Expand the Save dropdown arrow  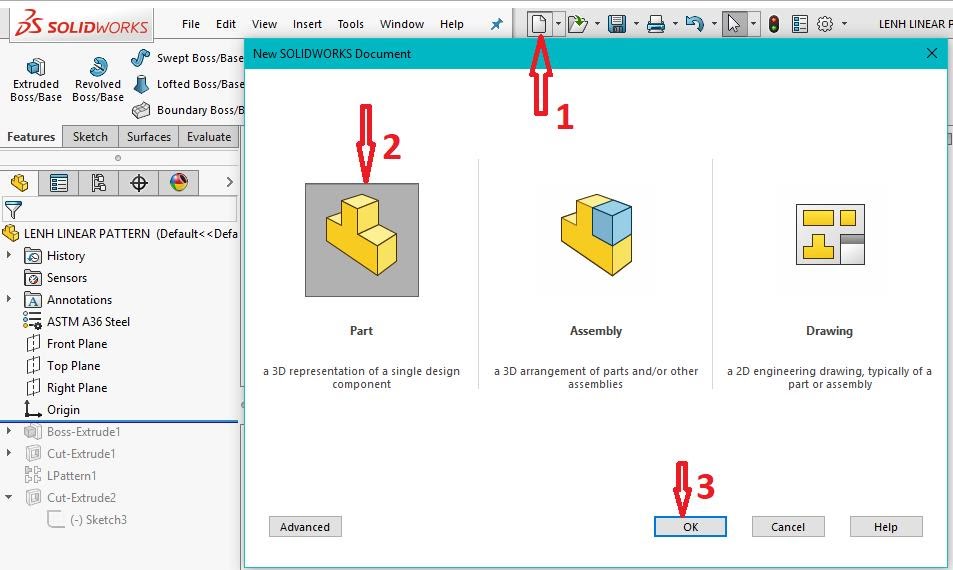click(636, 24)
